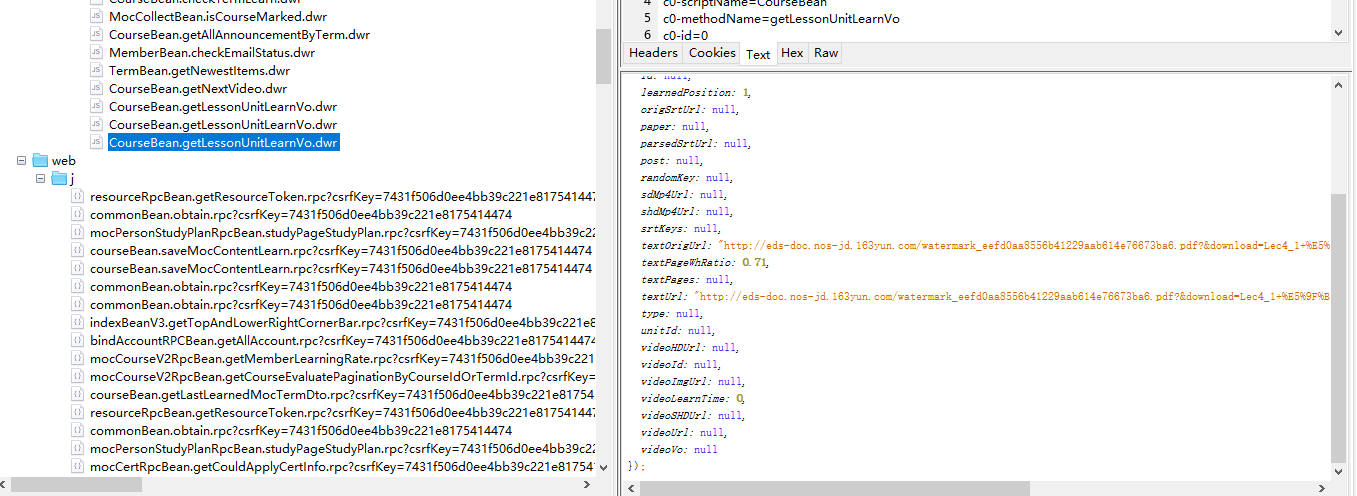Select MocCollectBean.isCourseMarked.dwr in the tree
Screen dimensions: 1357x496
pyautogui.click(x=217, y=17)
